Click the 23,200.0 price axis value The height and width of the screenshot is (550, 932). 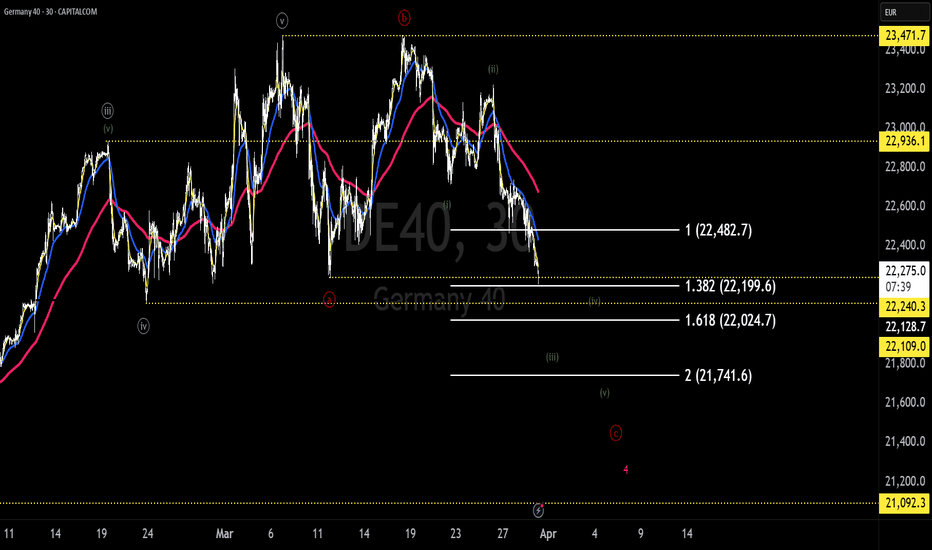click(x=905, y=89)
